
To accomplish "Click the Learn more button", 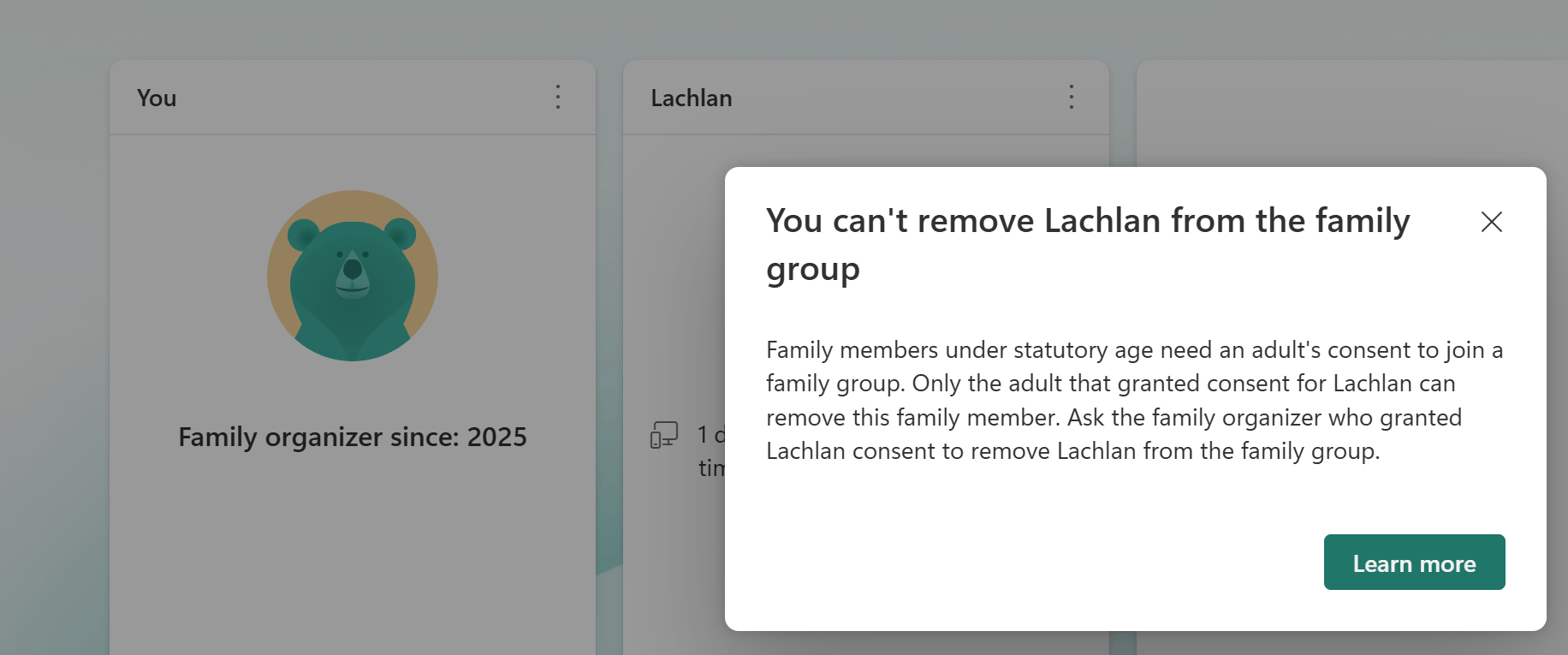I will [1414, 563].
